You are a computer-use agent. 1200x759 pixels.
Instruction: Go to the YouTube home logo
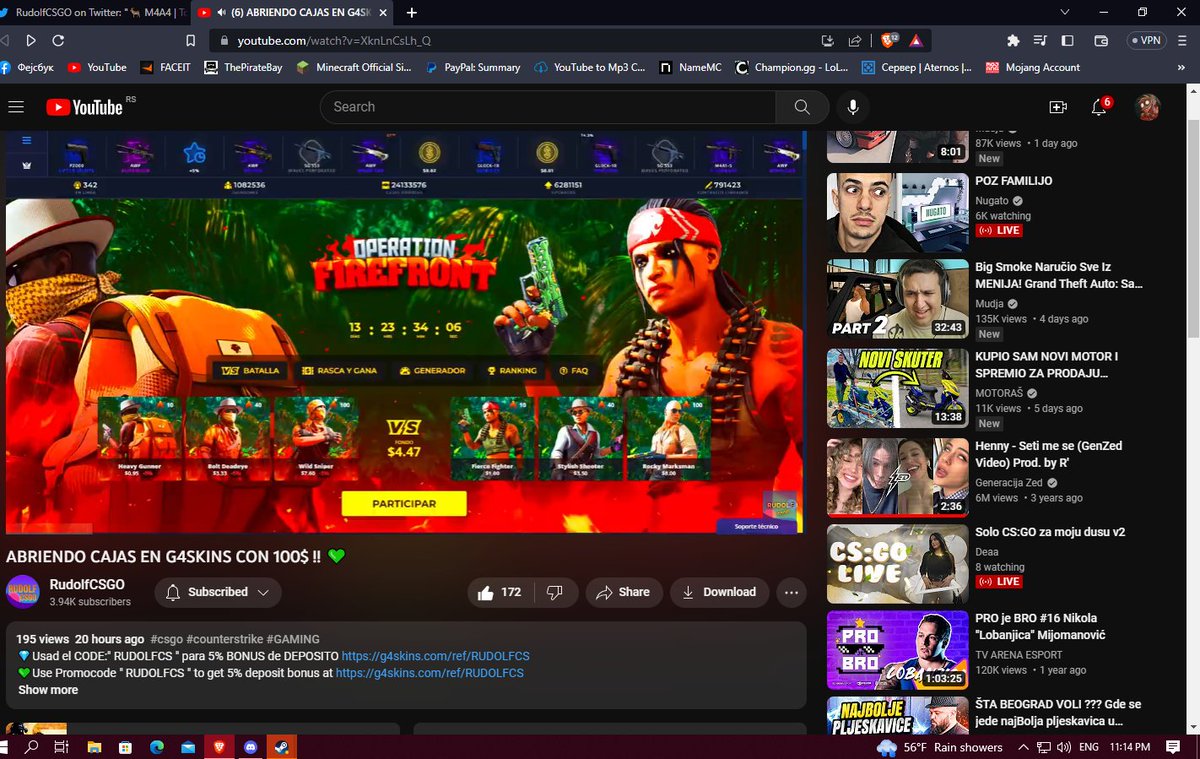[84, 107]
